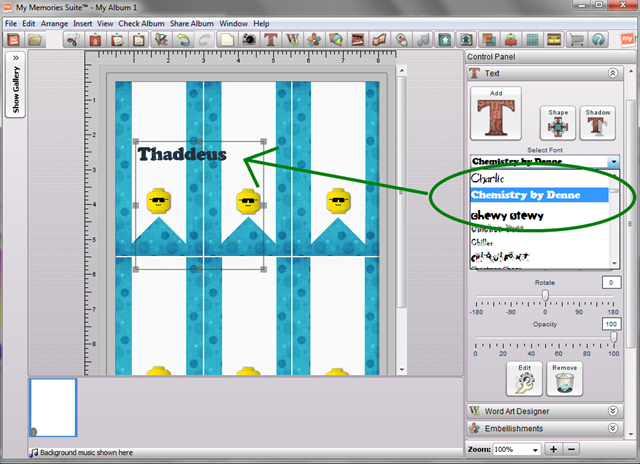The height and width of the screenshot is (464, 640).
Task: Select the page thumbnail in the strip
Action: pyautogui.click(x=53, y=408)
